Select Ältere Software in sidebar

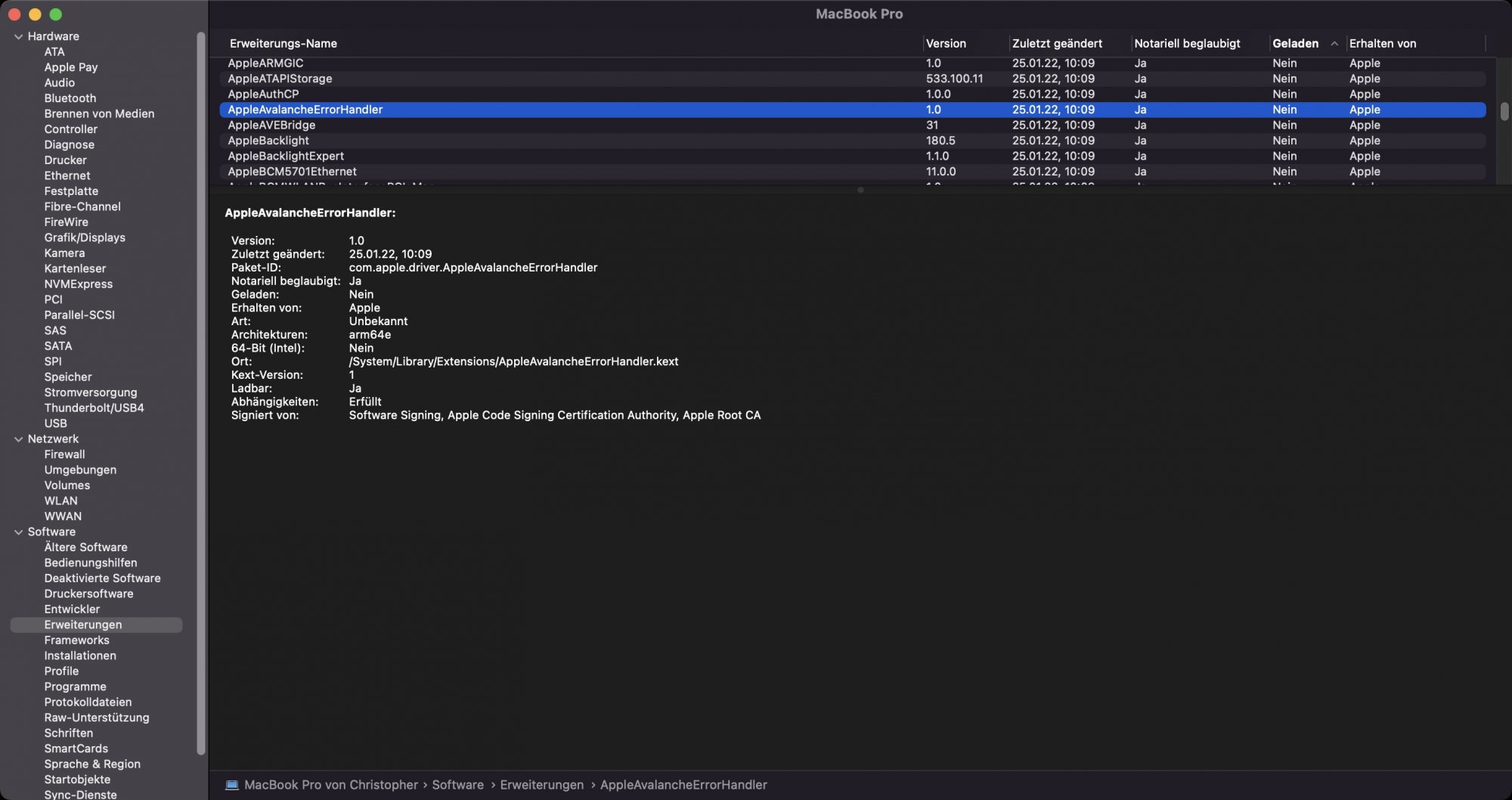pos(85,548)
